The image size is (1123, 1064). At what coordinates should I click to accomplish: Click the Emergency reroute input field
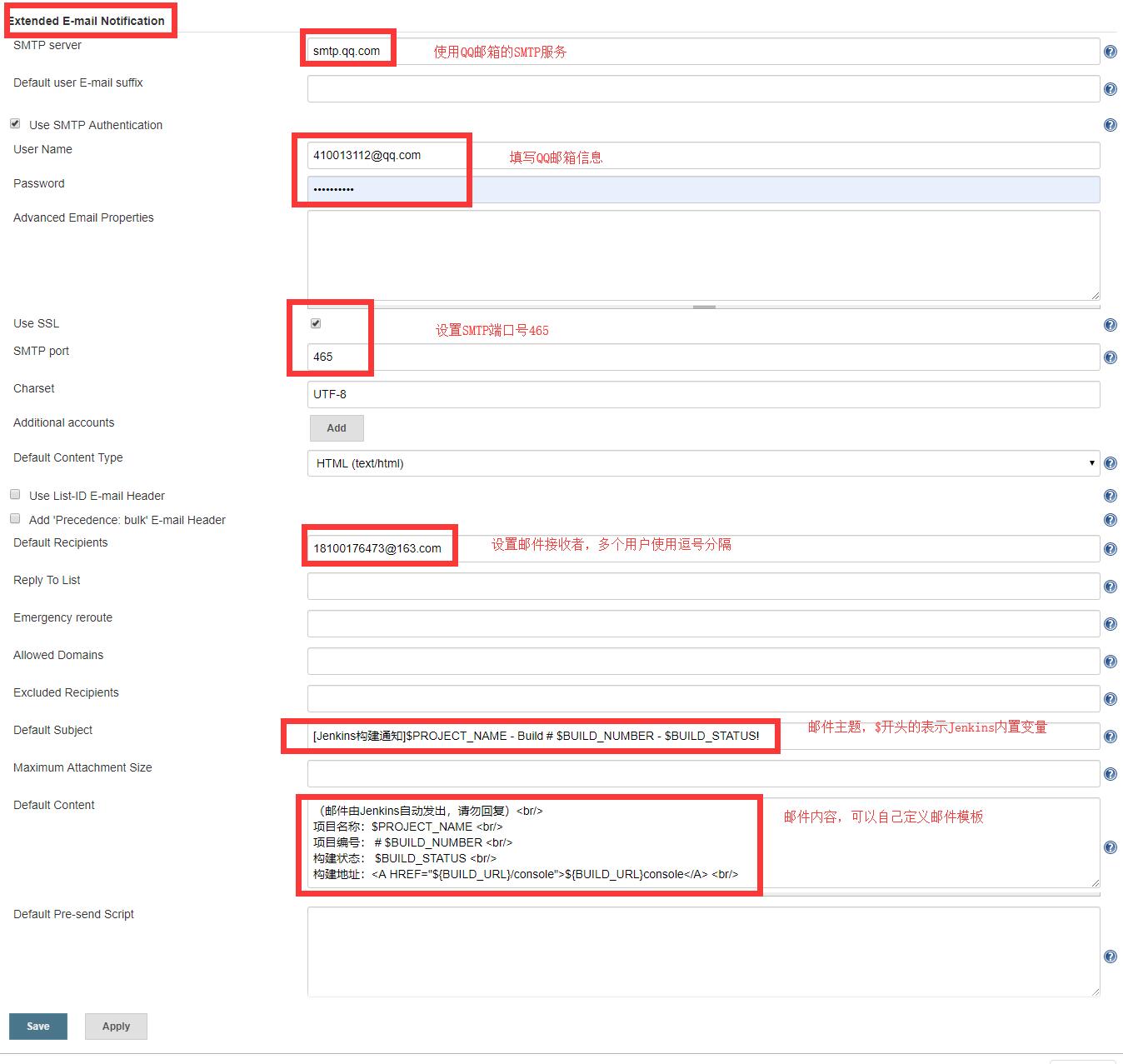point(703,623)
